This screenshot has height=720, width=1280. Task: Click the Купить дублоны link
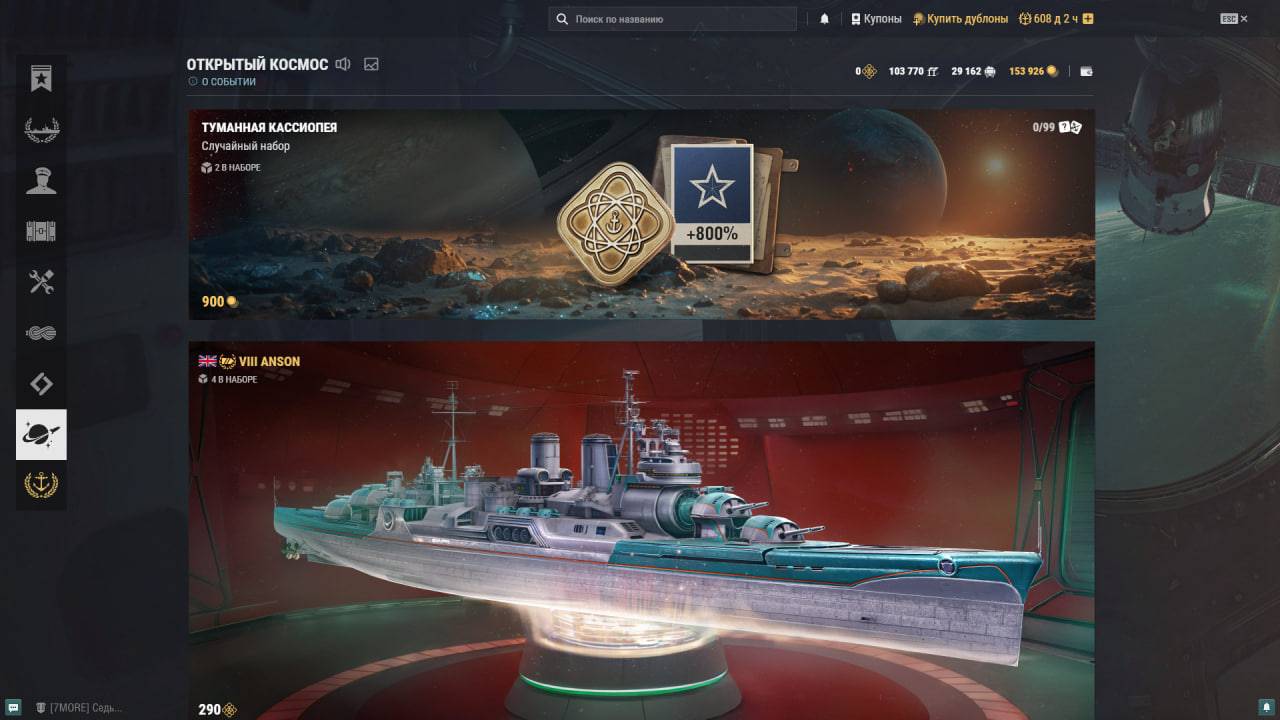[x=960, y=19]
